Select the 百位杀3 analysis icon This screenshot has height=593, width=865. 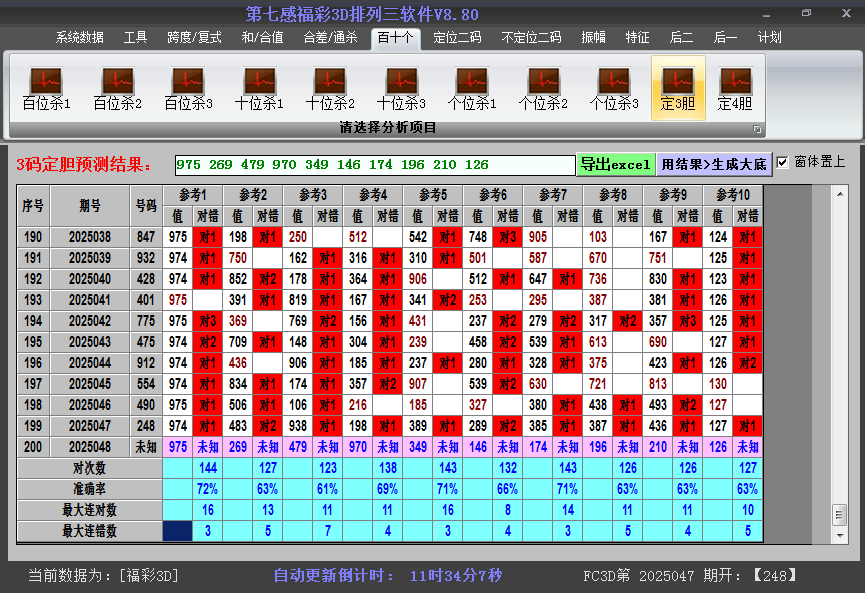coord(188,89)
